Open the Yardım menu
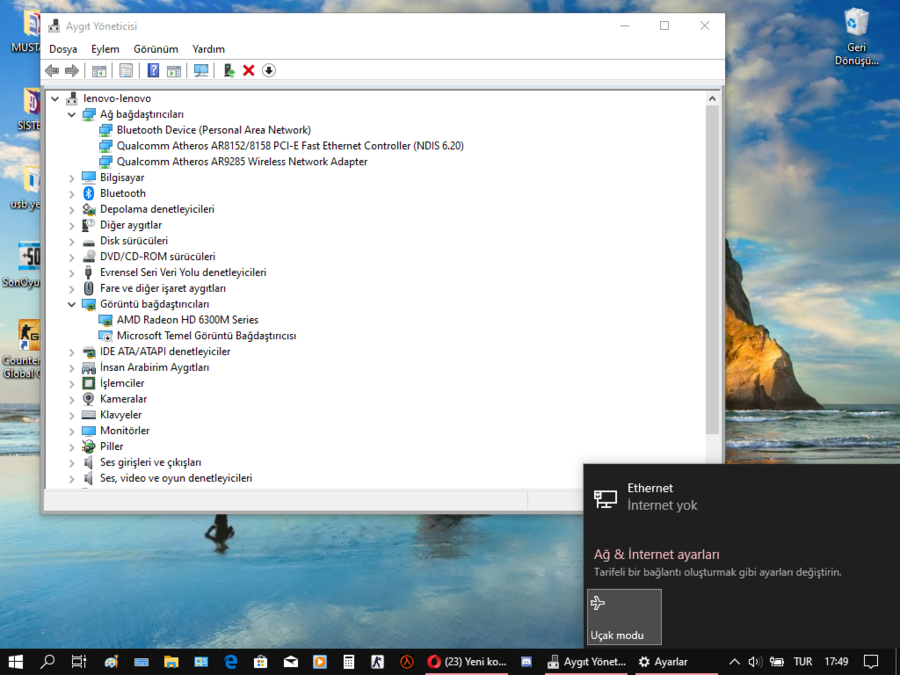 pos(208,49)
